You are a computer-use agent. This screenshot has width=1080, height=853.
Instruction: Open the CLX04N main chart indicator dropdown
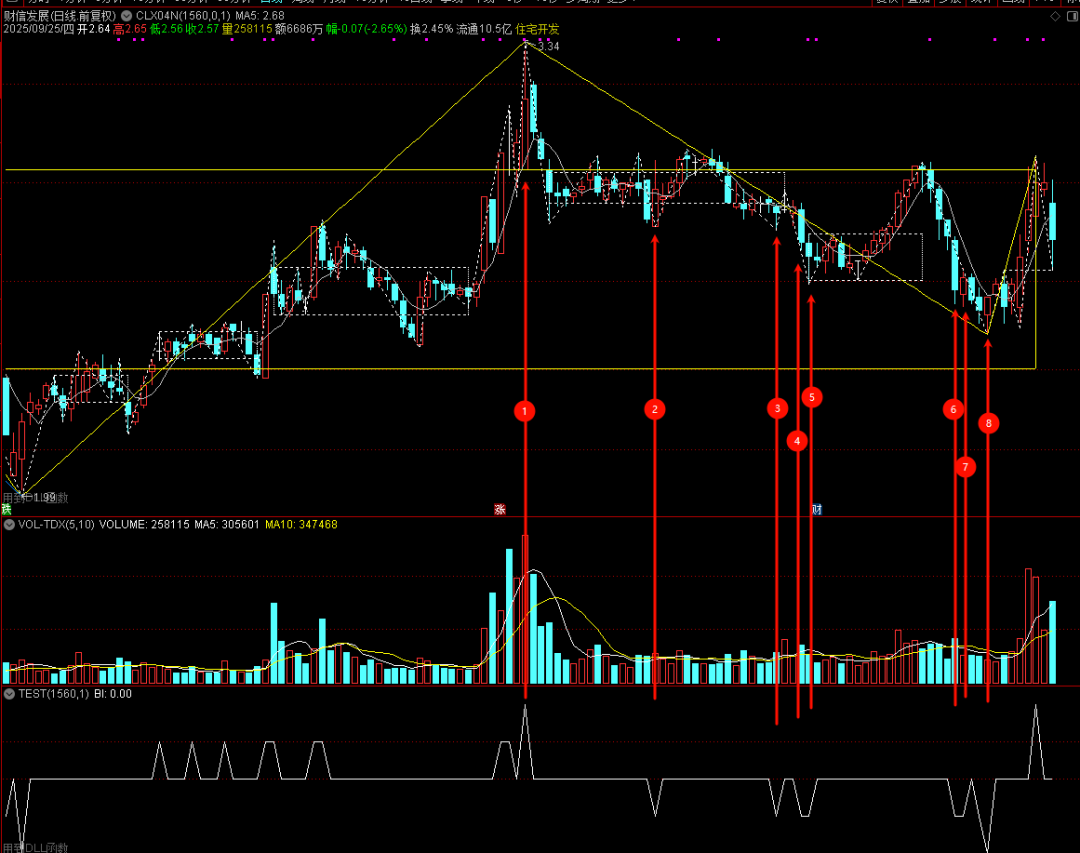(x=127, y=16)
